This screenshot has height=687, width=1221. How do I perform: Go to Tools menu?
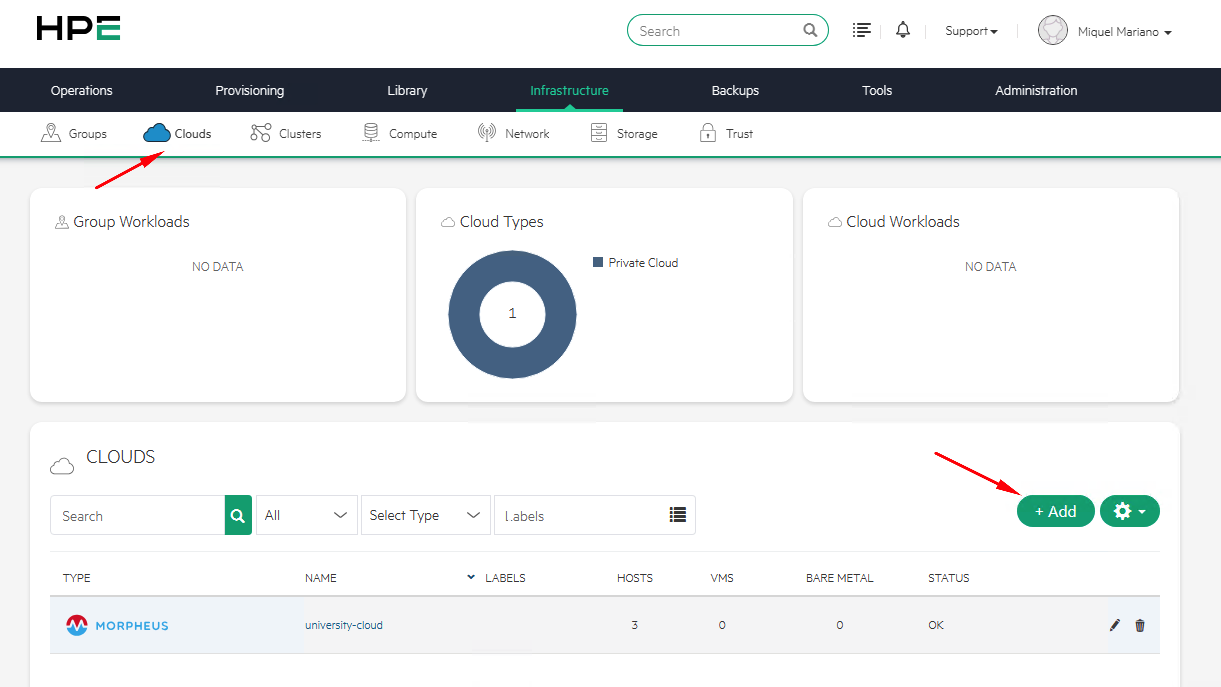pos(877,90)
